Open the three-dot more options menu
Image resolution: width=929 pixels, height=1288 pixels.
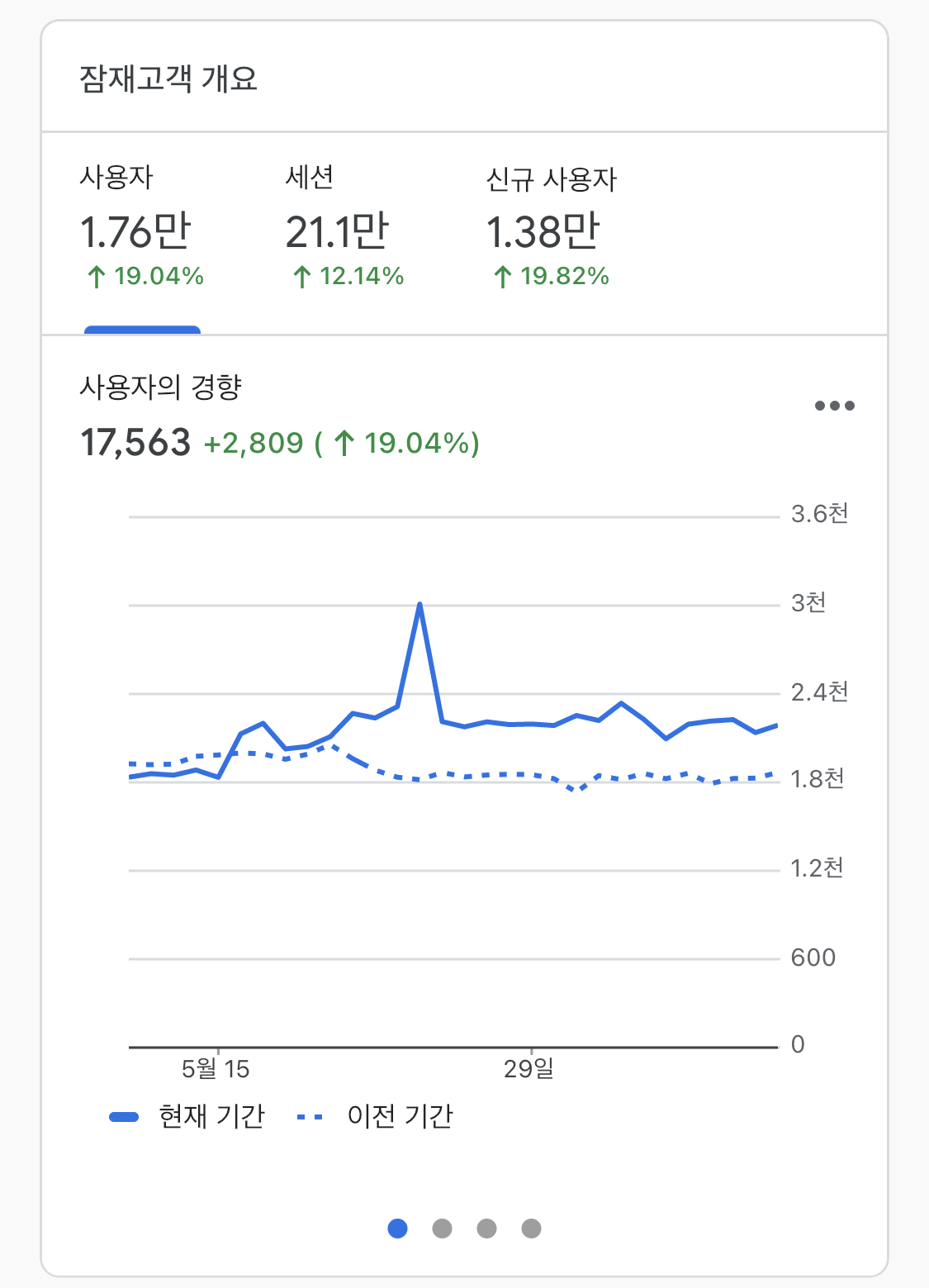point(834,406)
